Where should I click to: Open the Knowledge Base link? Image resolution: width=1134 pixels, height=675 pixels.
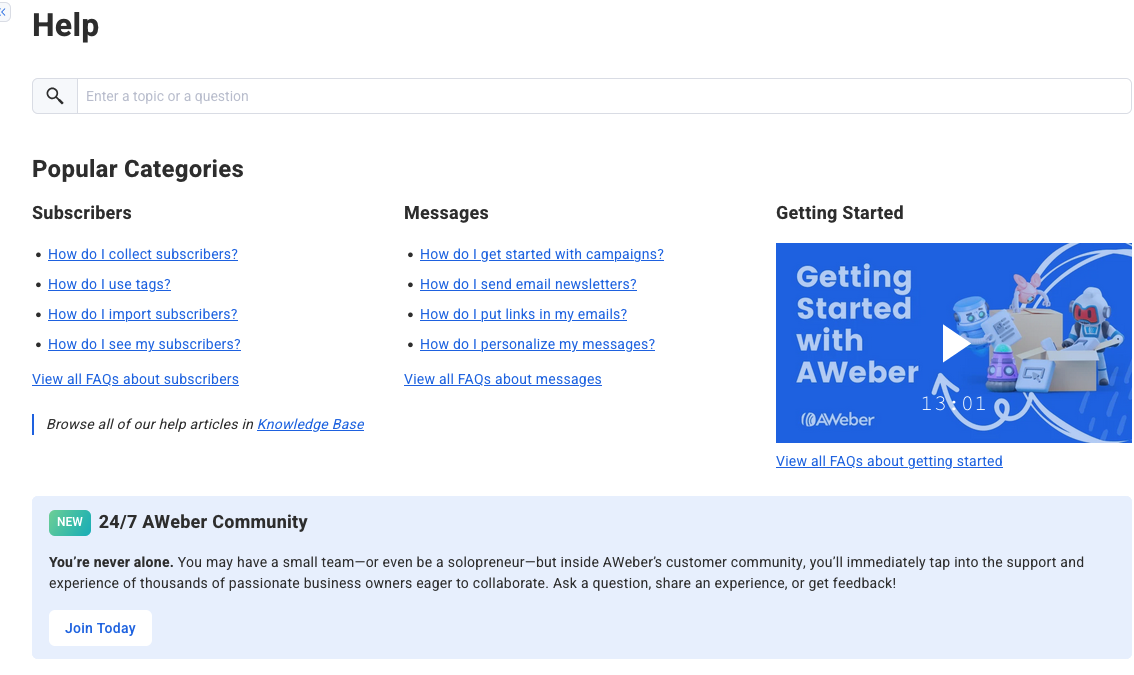click(x=310, y=424)
